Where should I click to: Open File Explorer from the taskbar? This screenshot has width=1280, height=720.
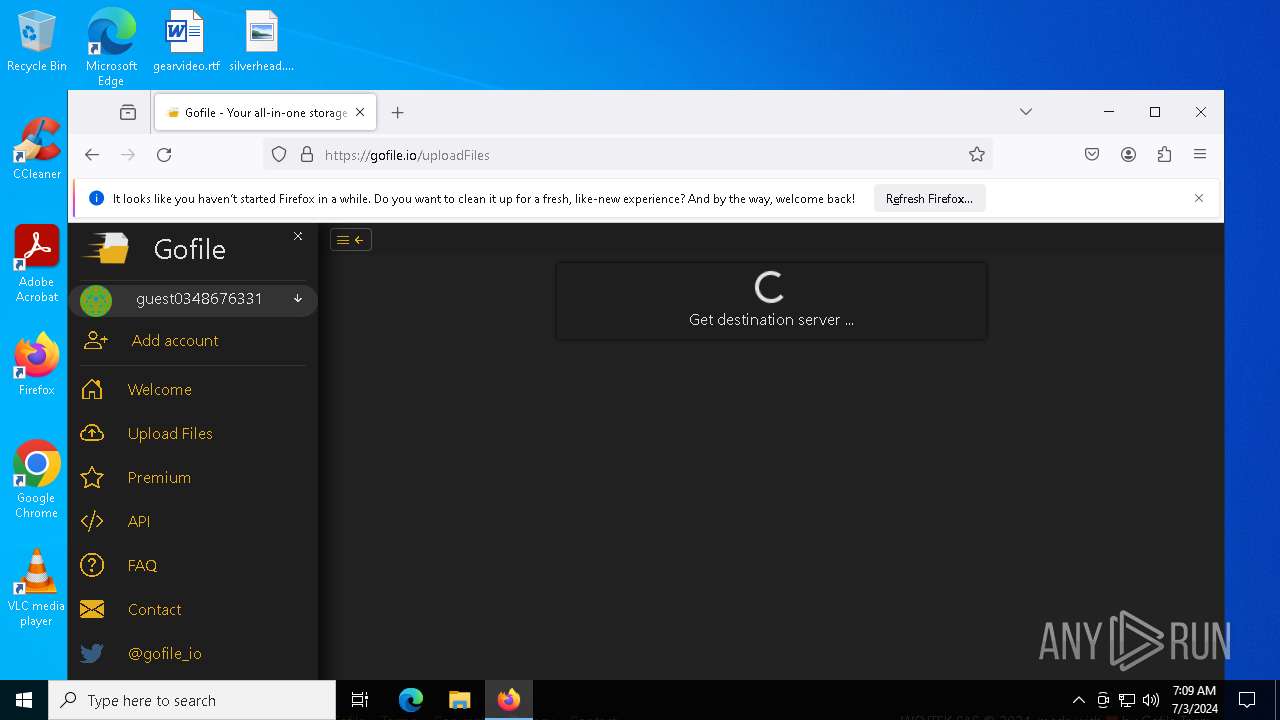tap(459, 700)
